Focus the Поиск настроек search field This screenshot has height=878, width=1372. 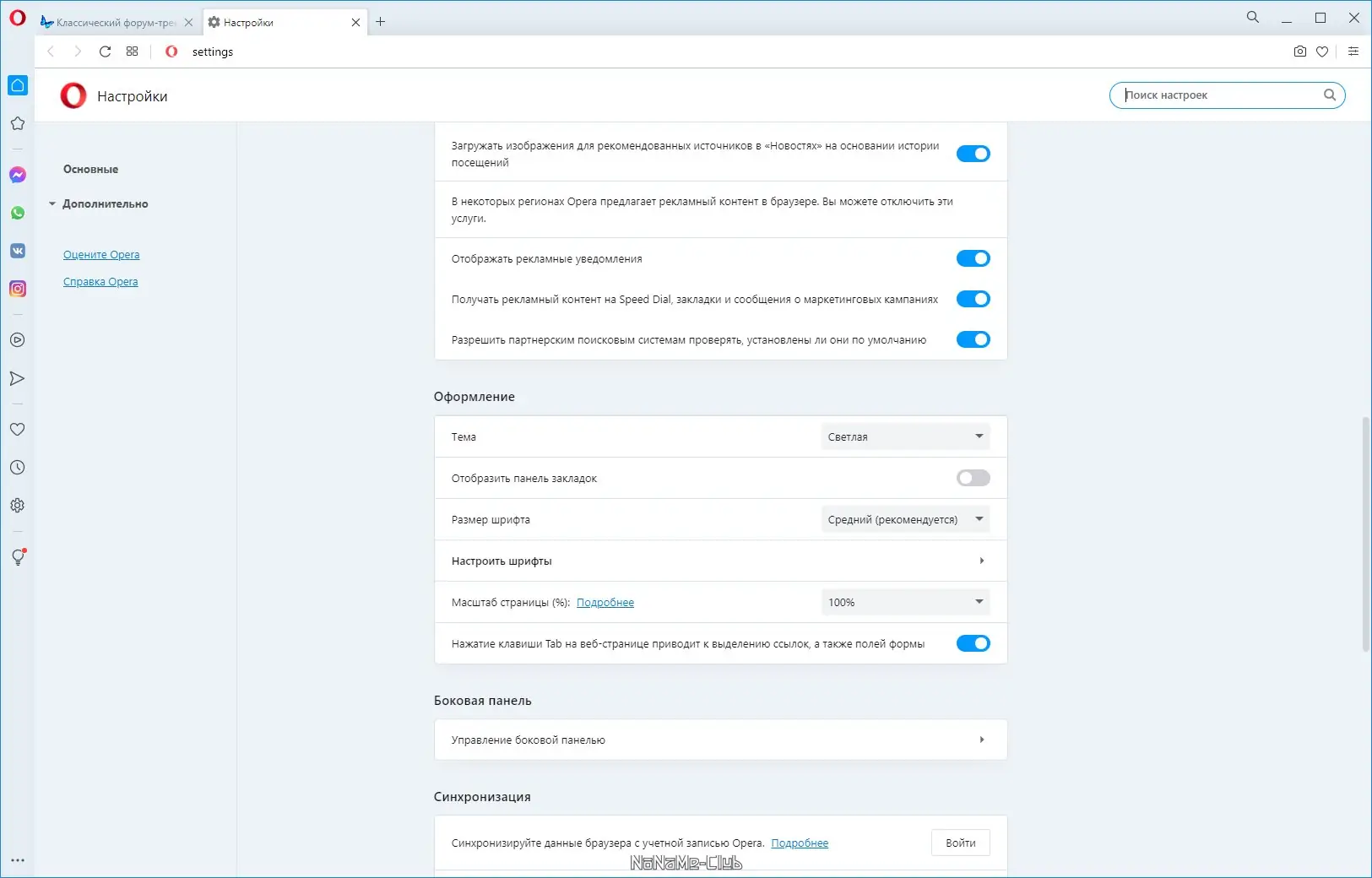point(1220,95)
